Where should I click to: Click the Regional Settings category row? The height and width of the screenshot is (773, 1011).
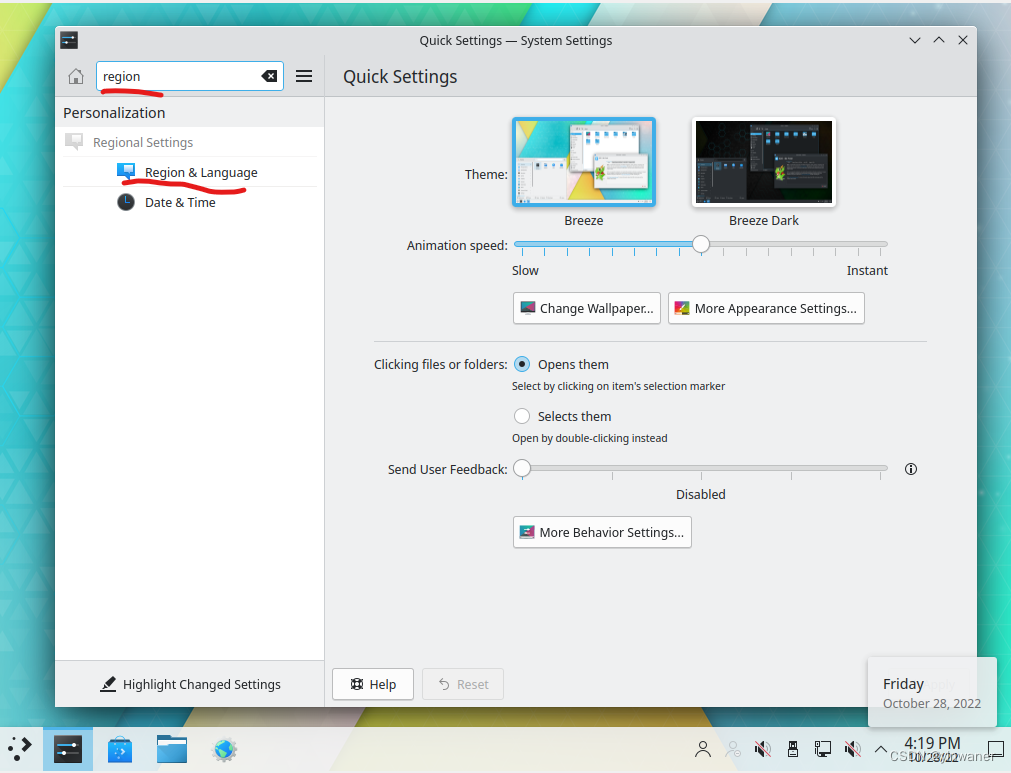pos(190,142)
